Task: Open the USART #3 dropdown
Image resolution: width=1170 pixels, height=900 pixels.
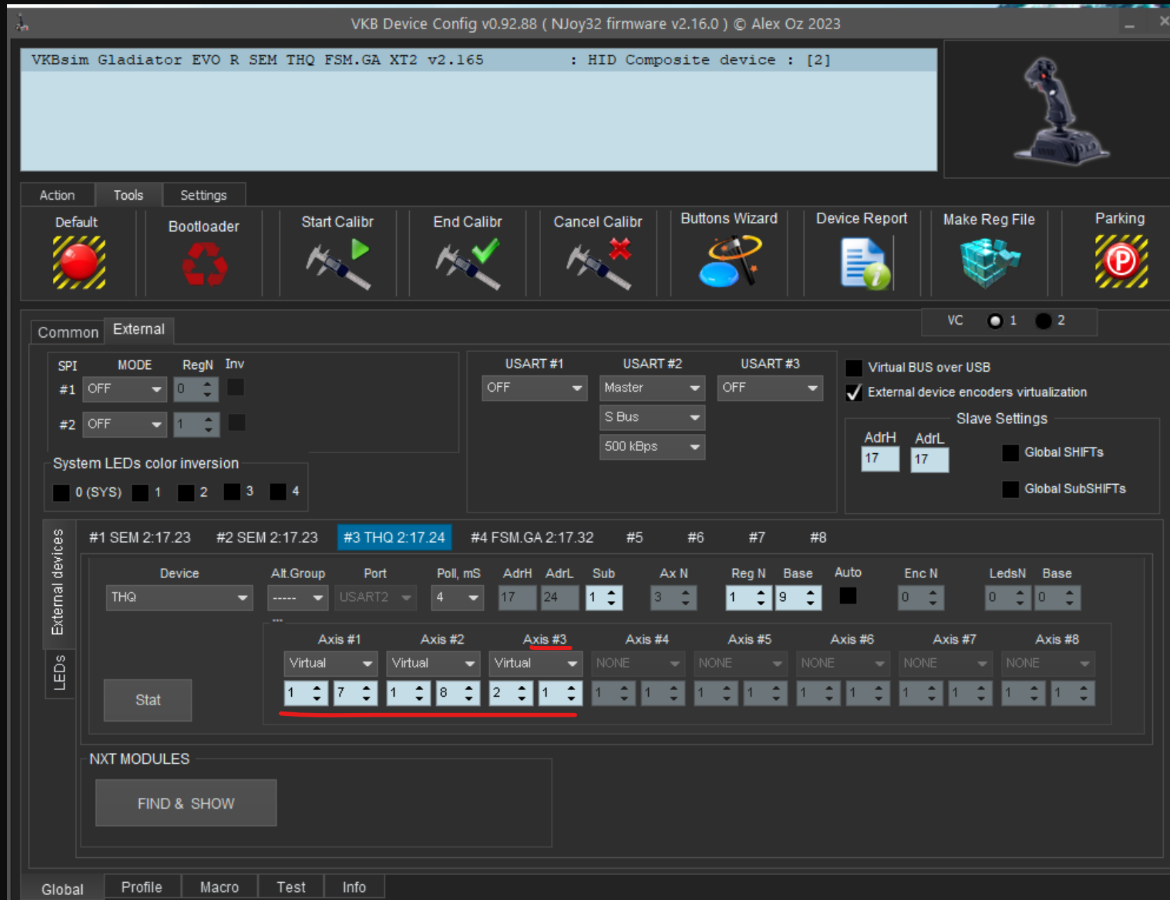Action: pyautogui.click(x=770, y=388)
